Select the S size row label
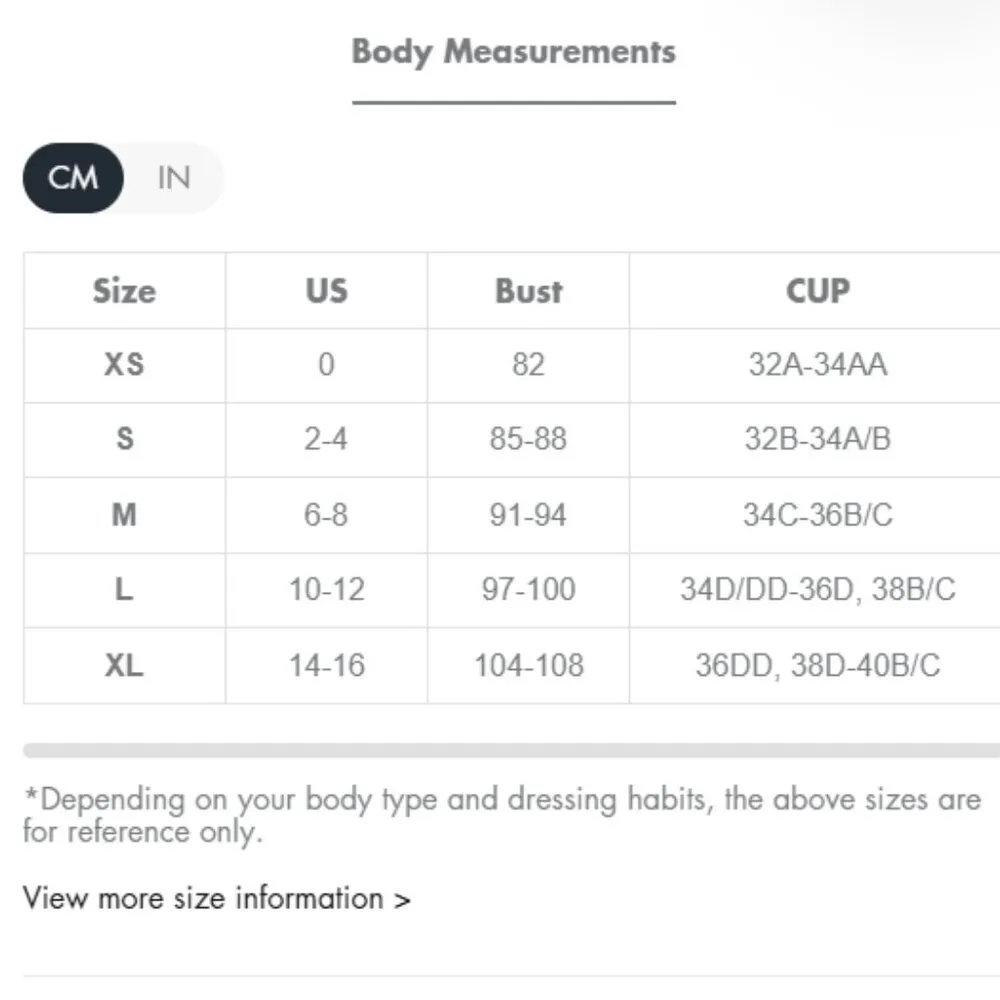Viewport: 1000px width, 1000px height. point(124,439)
